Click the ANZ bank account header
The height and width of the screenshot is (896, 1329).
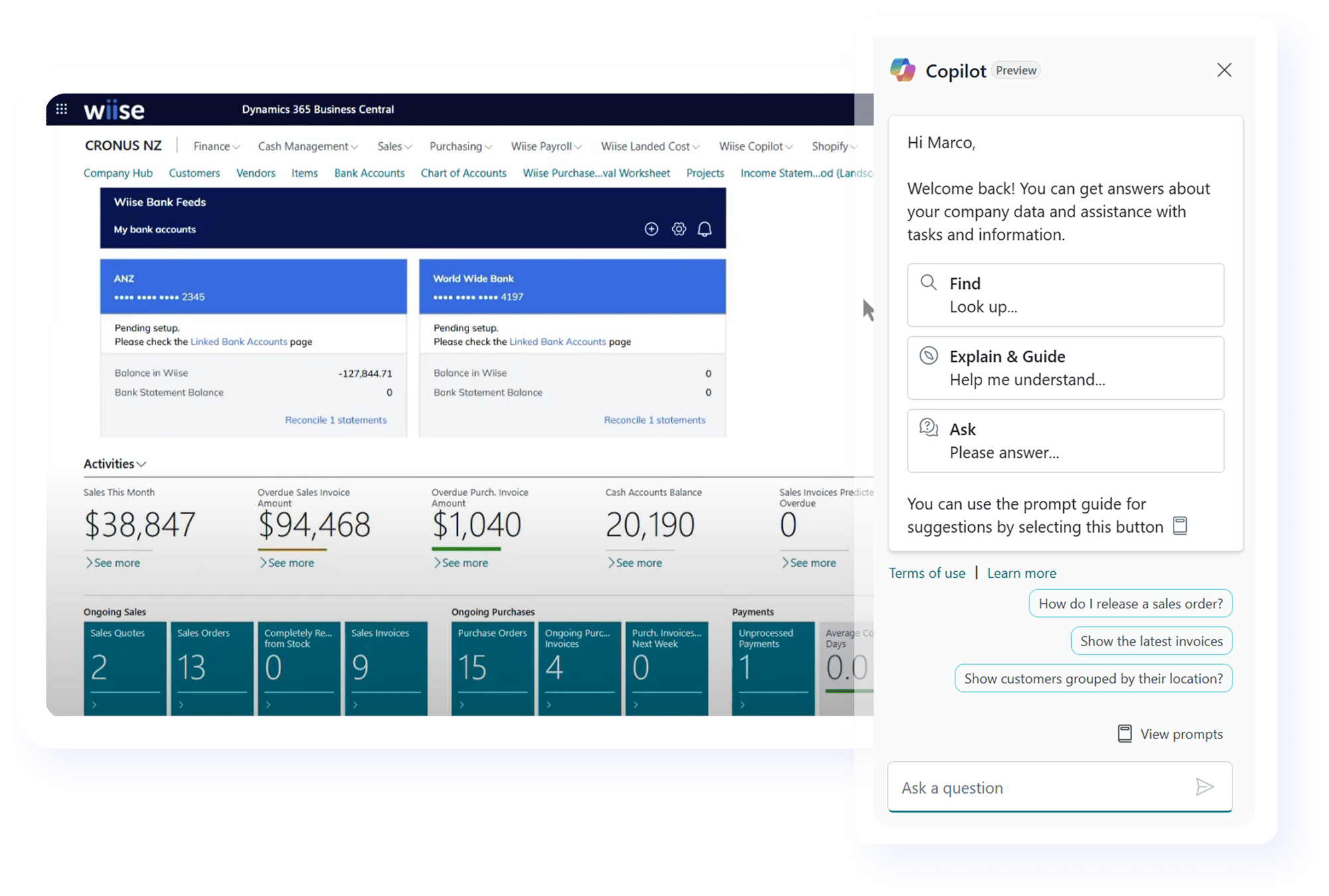253,286
